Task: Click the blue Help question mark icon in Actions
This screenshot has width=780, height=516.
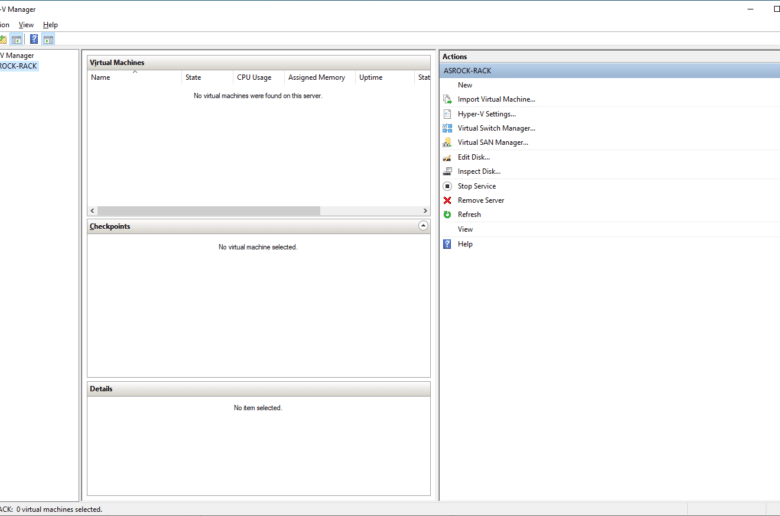Action: (x=447, y=244)
